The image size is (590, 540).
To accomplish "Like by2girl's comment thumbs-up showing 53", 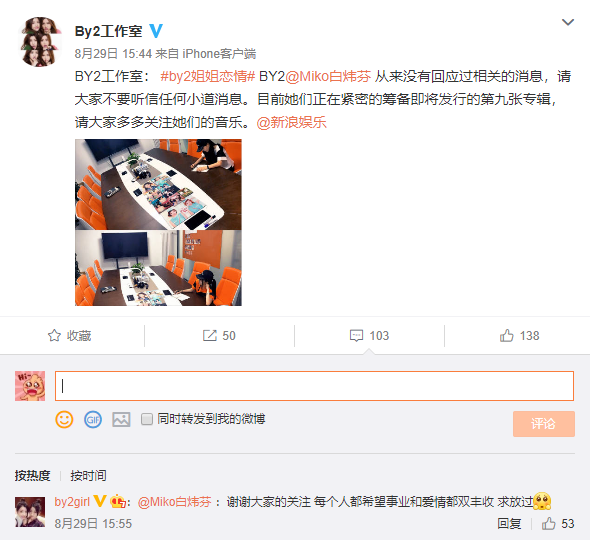I will (549, 523).
